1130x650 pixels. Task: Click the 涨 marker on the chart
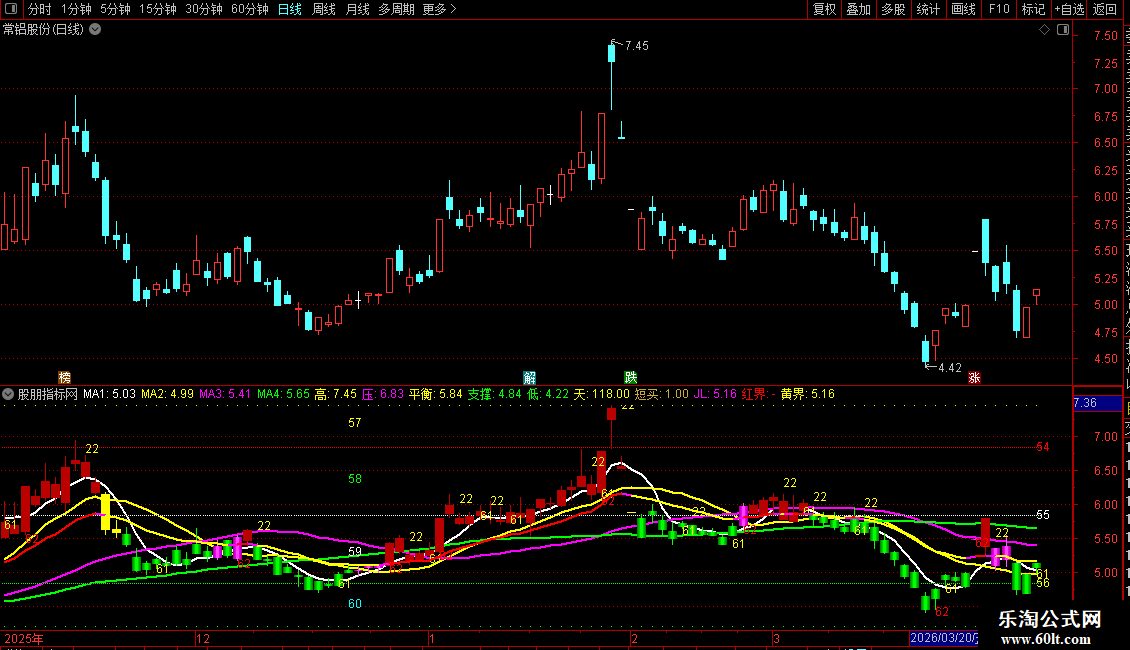click(974, 378)
